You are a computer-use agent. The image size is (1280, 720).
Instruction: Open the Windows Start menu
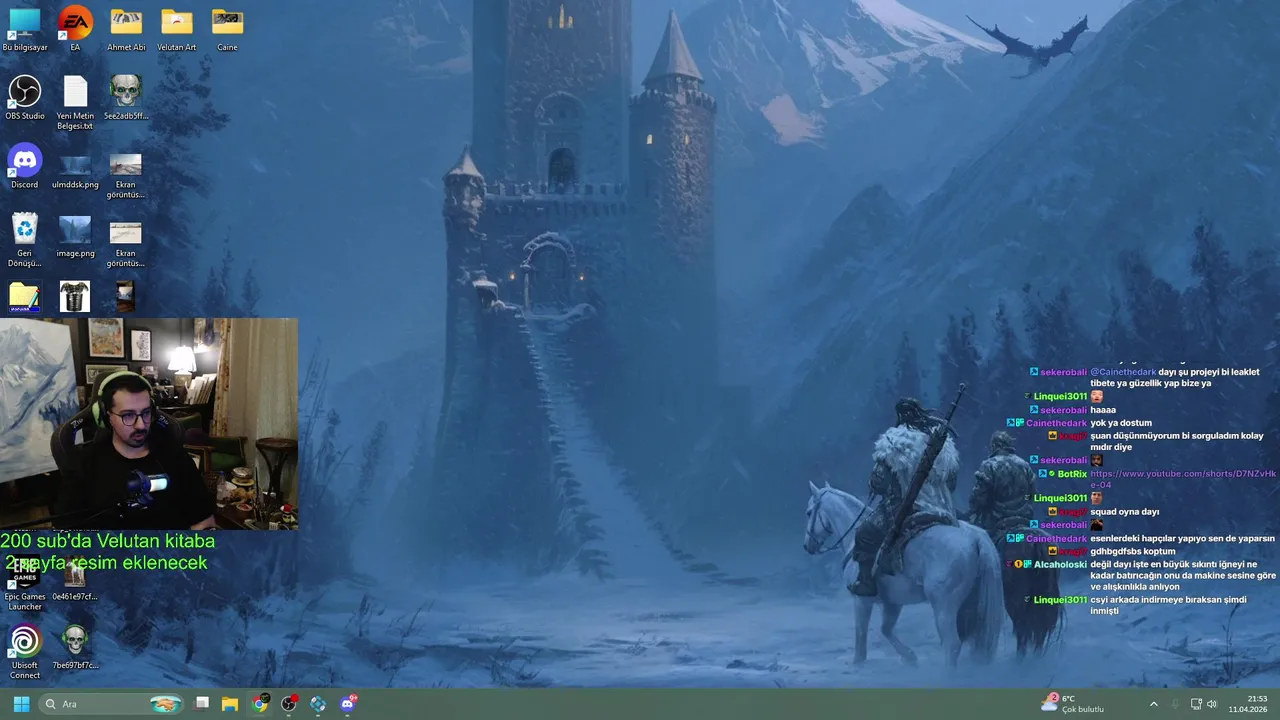click(21, 704)
